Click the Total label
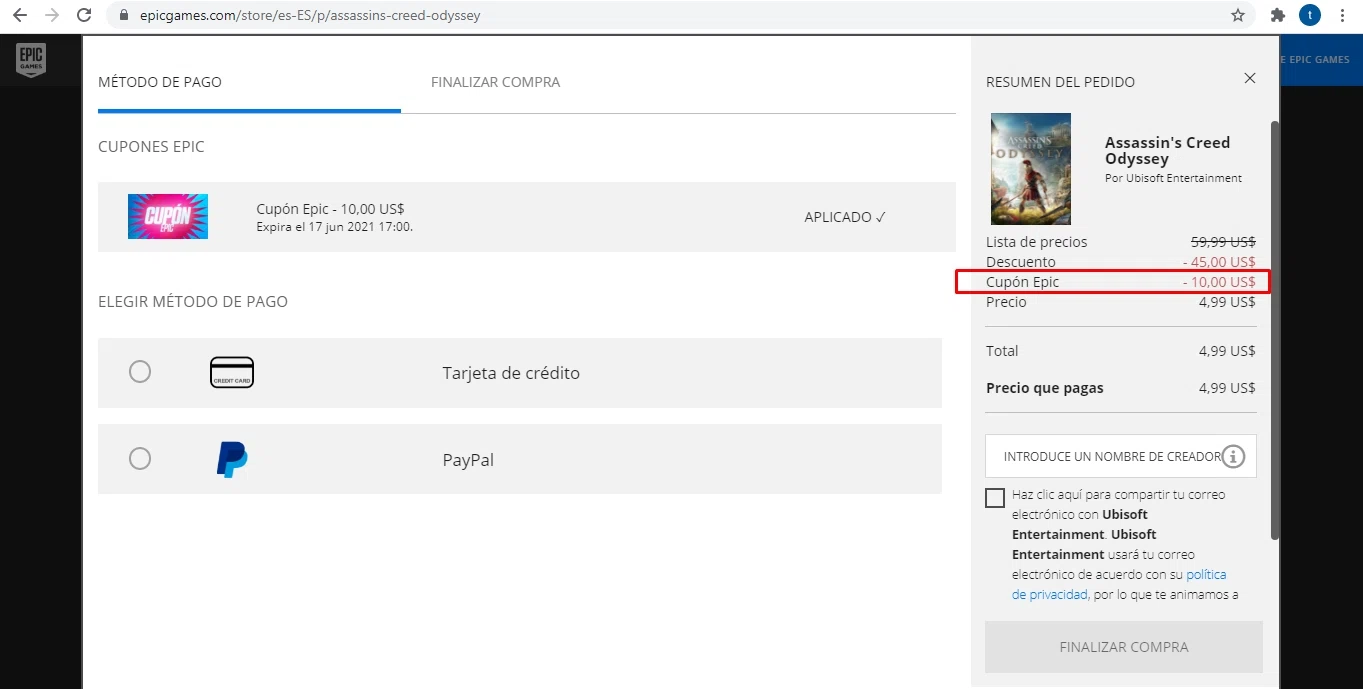 click(x=1002, y=351)
